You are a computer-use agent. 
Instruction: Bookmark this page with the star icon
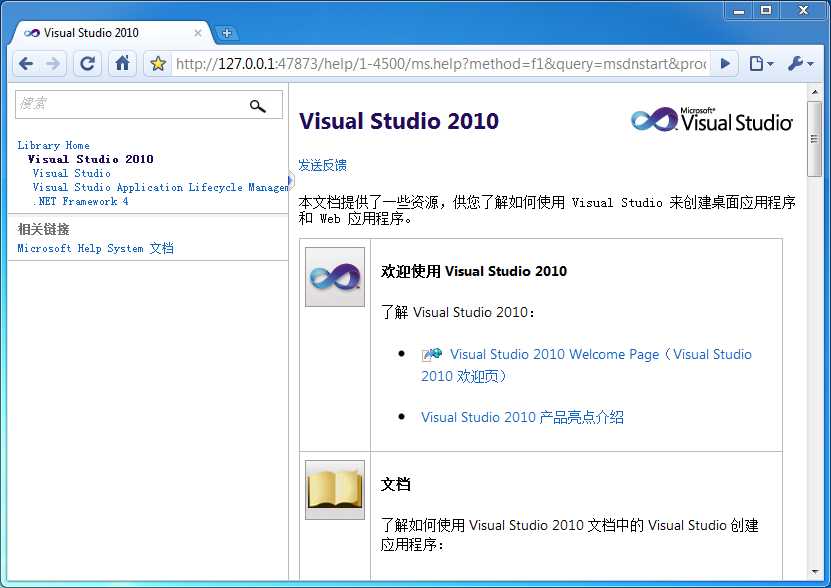[x=158, y=64]
